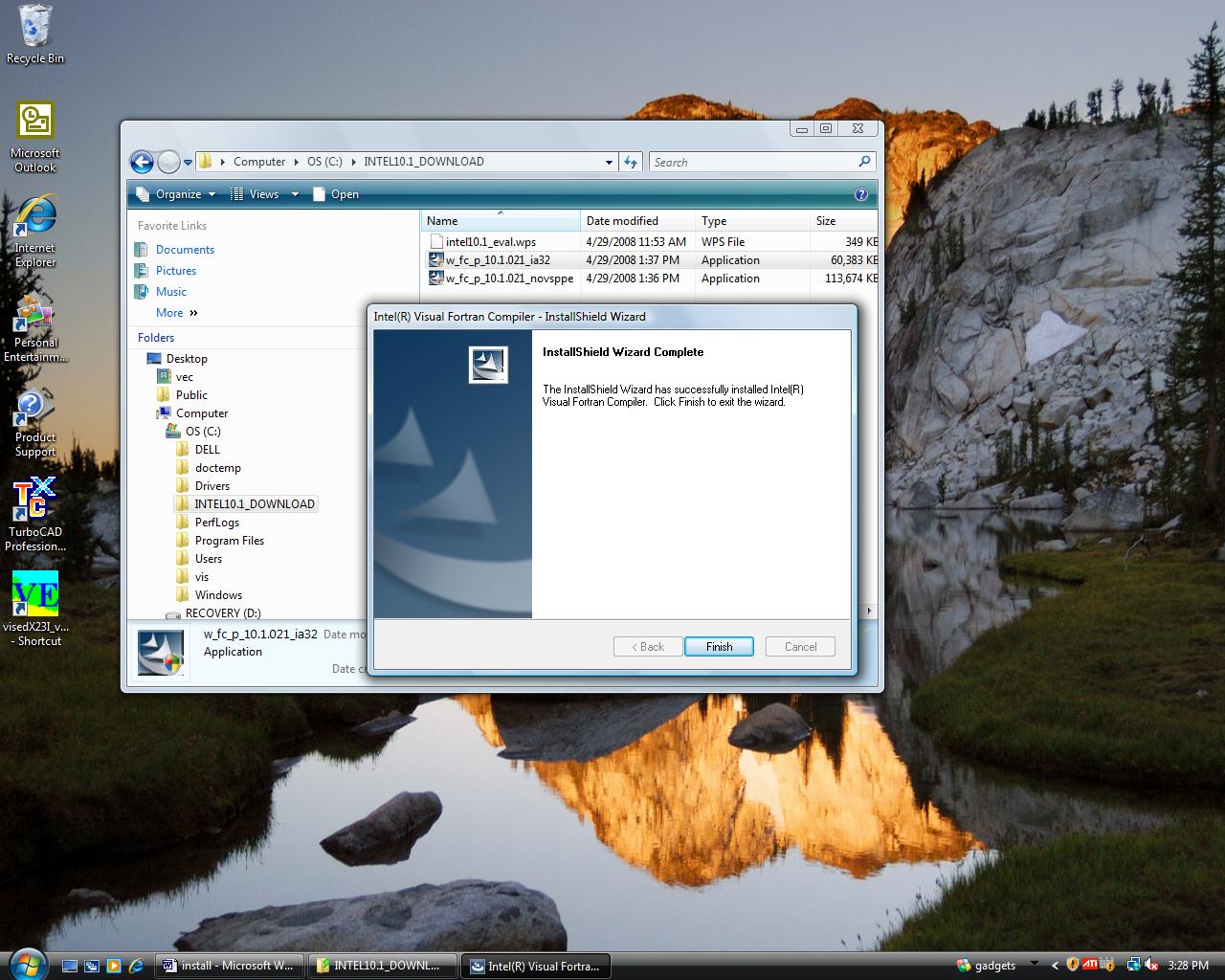1225x980 pixels.
Task: Open gadgets toolbar dropdown arrow
Action: (1034, 965)
